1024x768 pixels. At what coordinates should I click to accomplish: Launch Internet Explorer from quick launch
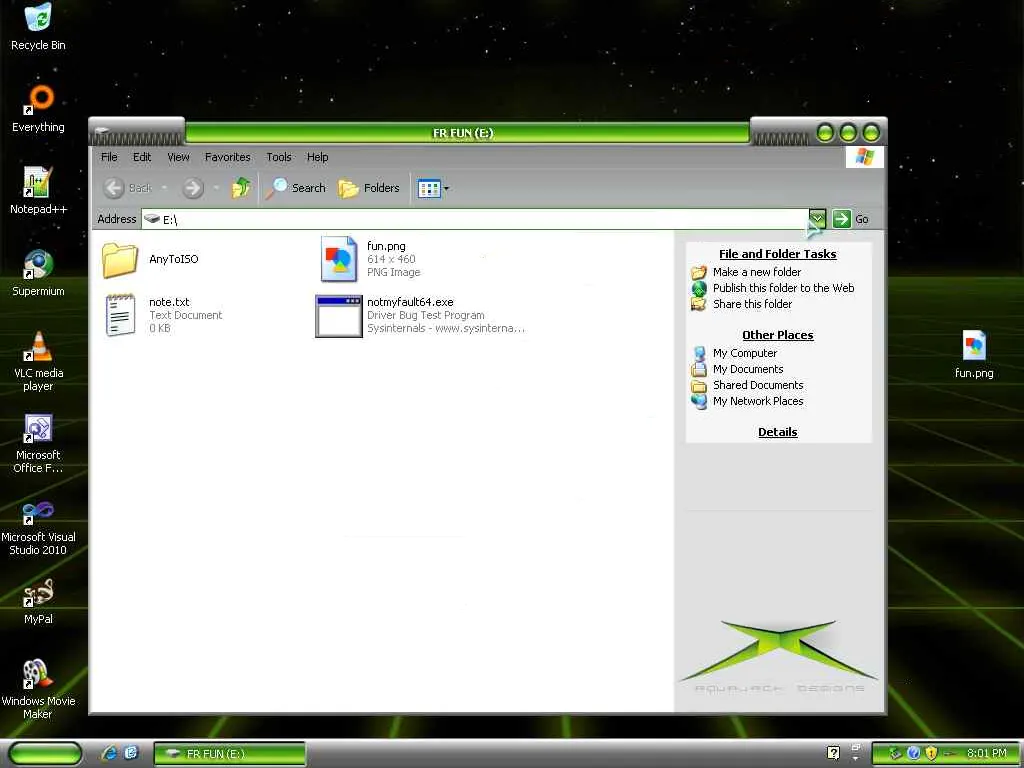point(109,753)
